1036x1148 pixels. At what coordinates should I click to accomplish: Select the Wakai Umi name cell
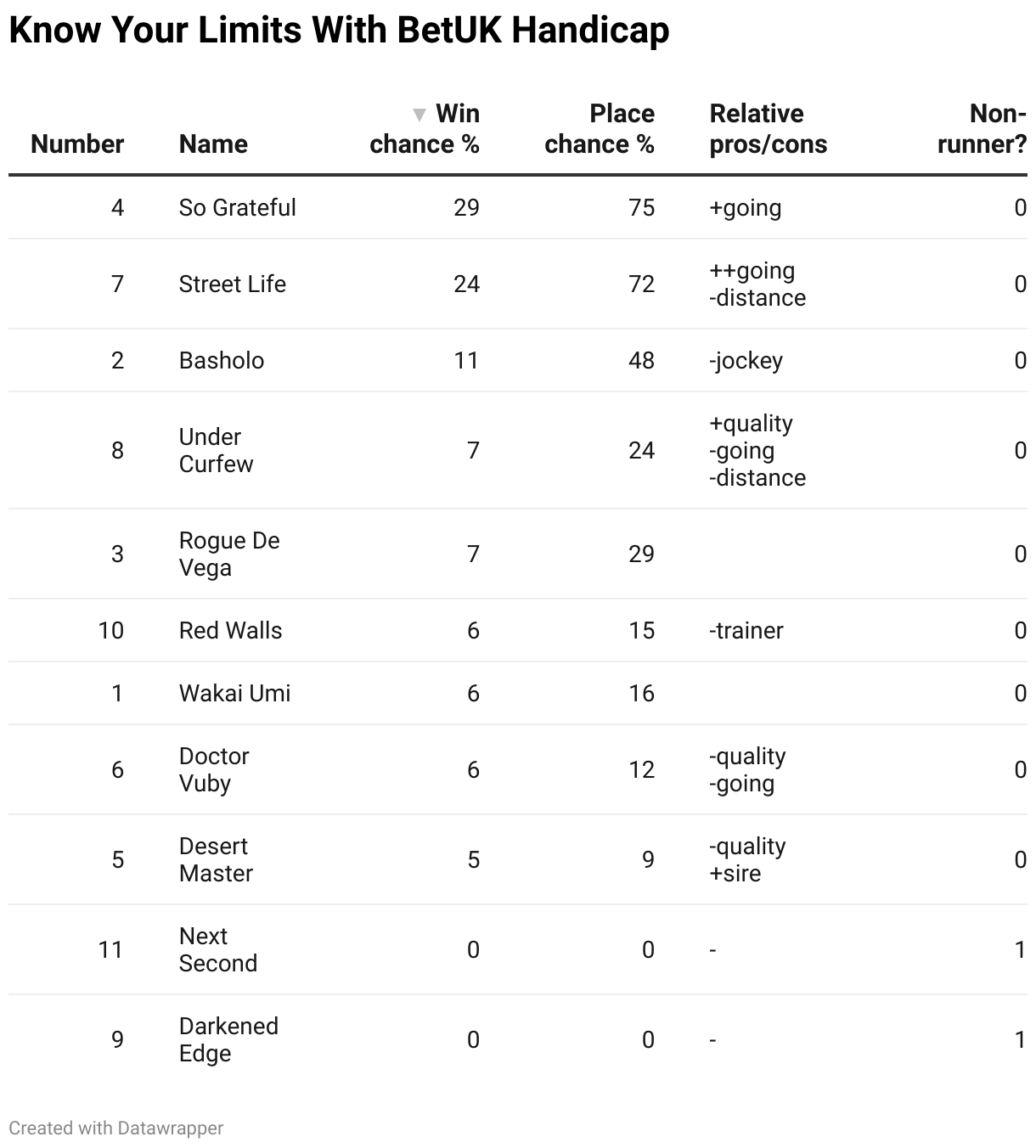click(x=234, y=693)
